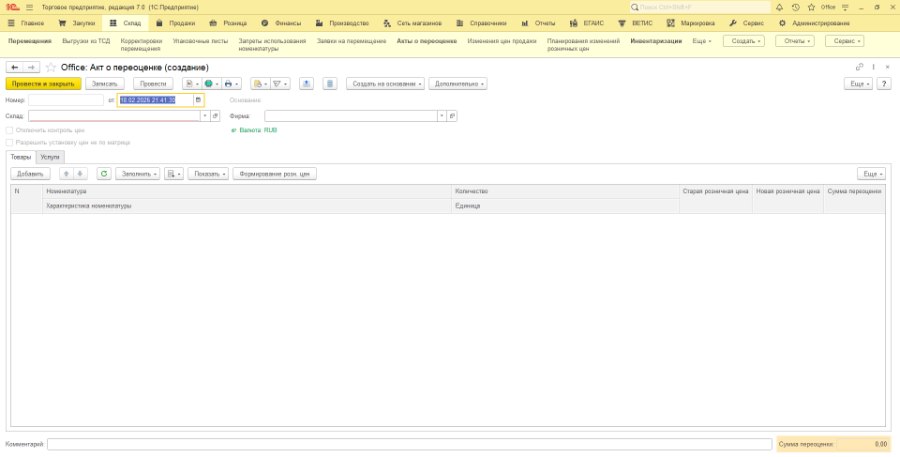Open the document report icon dropdown
Screen dimensions: 900x457
192,84
